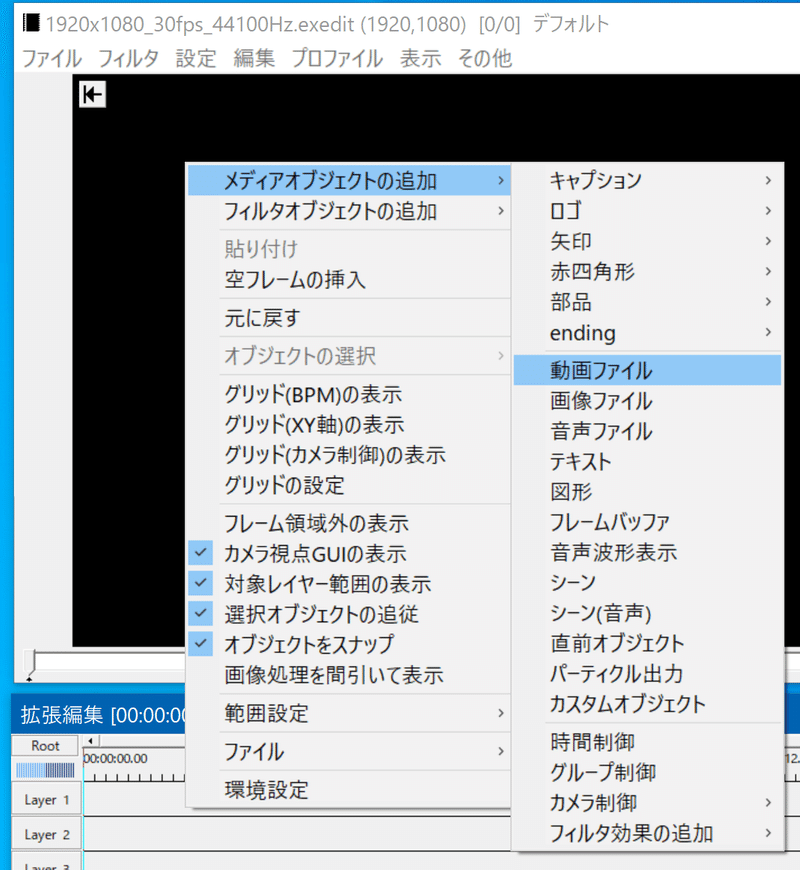Choose フレームバッファ entry
Image resolution: width=800 pixels, height=870 pixels.
[647, 522]
